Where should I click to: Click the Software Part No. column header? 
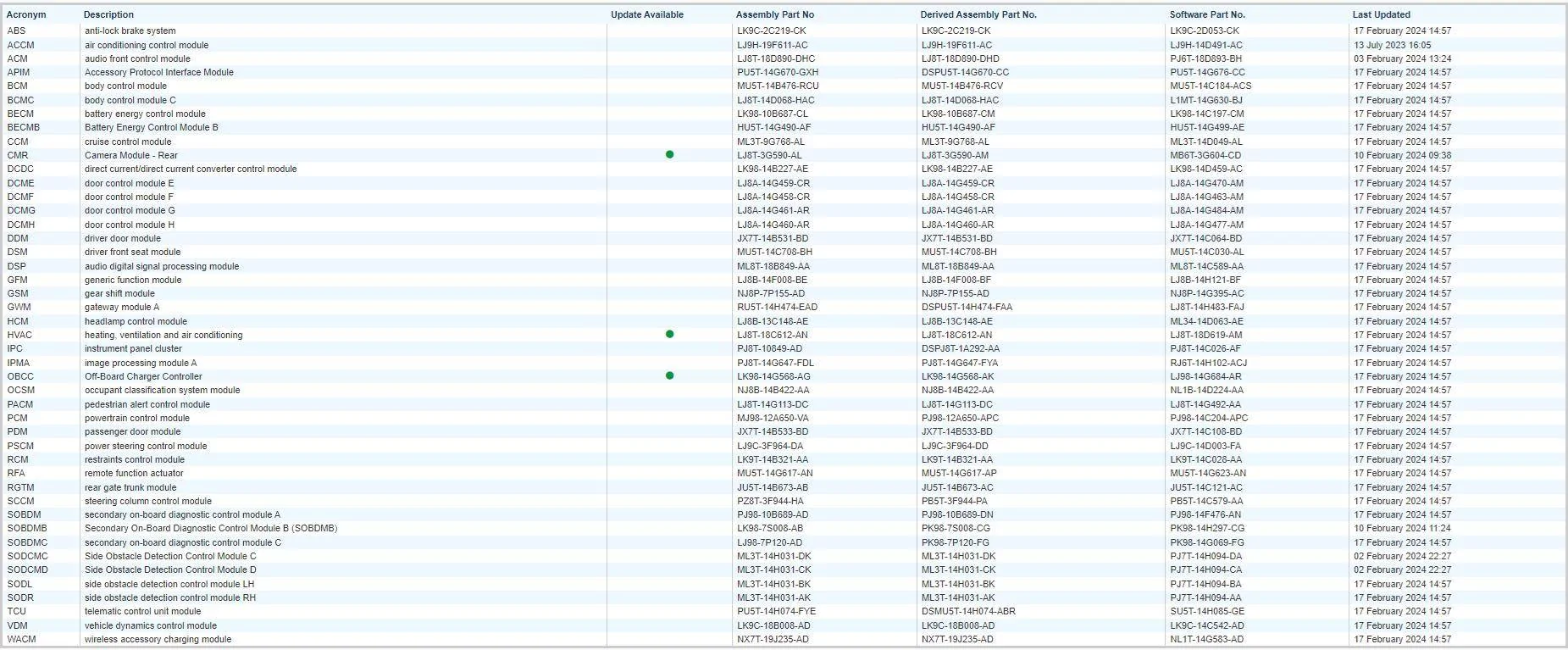tap(1207, 14)
